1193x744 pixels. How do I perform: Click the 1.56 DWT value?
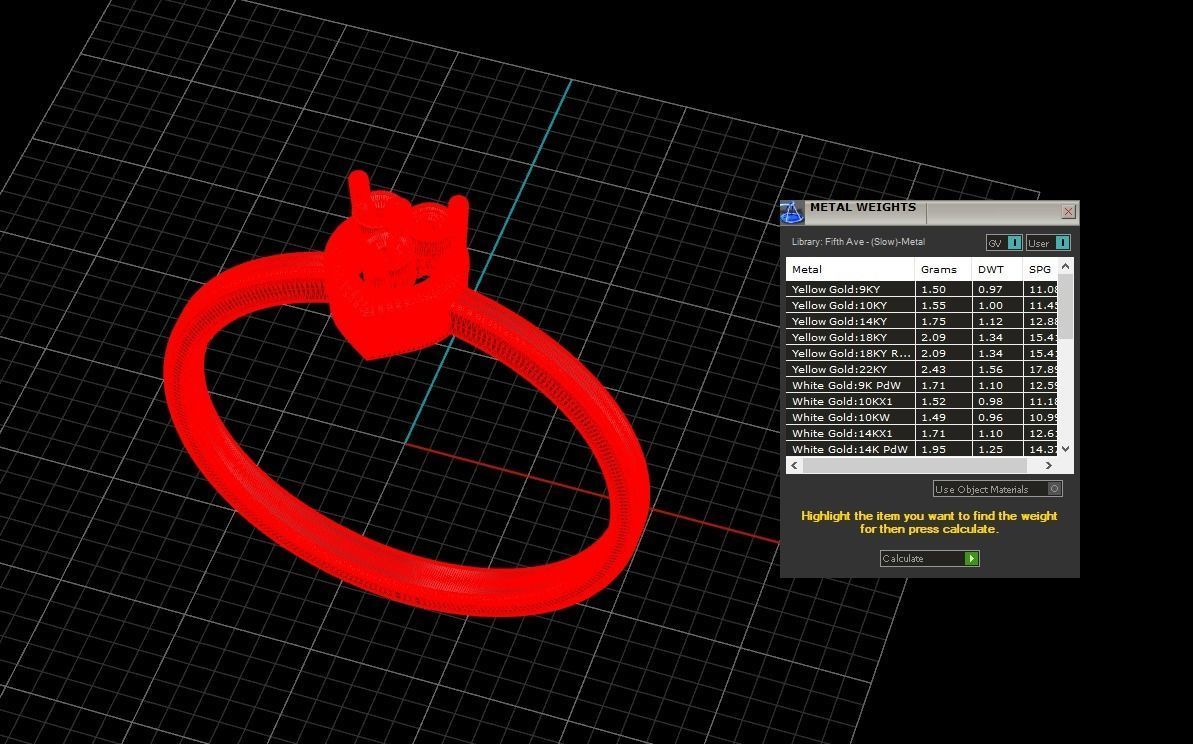(x=991, y=369)
